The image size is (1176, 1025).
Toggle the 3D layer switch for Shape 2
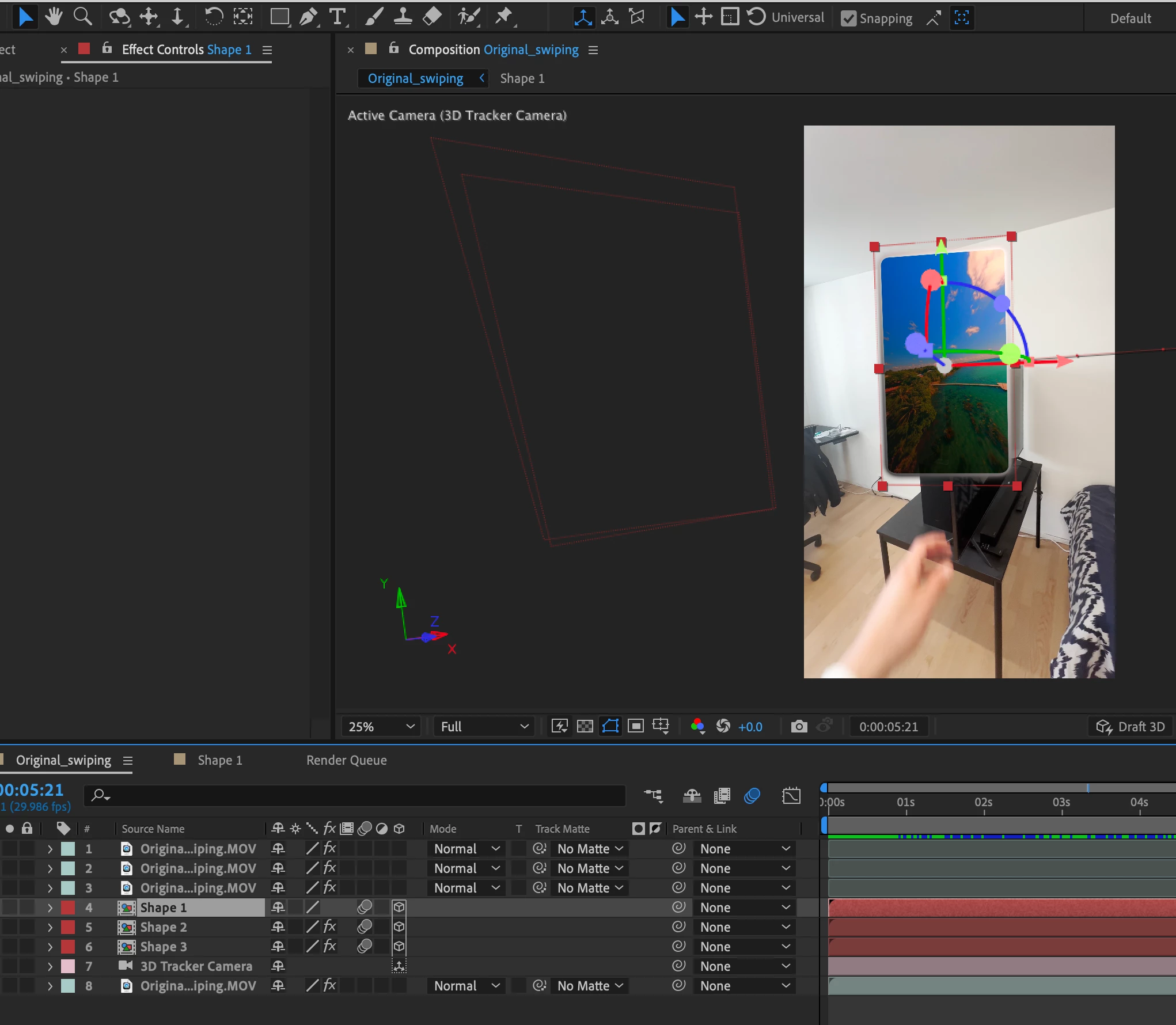pos(399,927)
